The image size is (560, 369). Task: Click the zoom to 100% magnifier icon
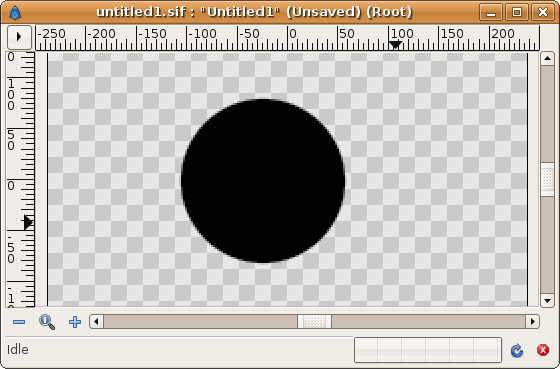[x=47, y=322]
